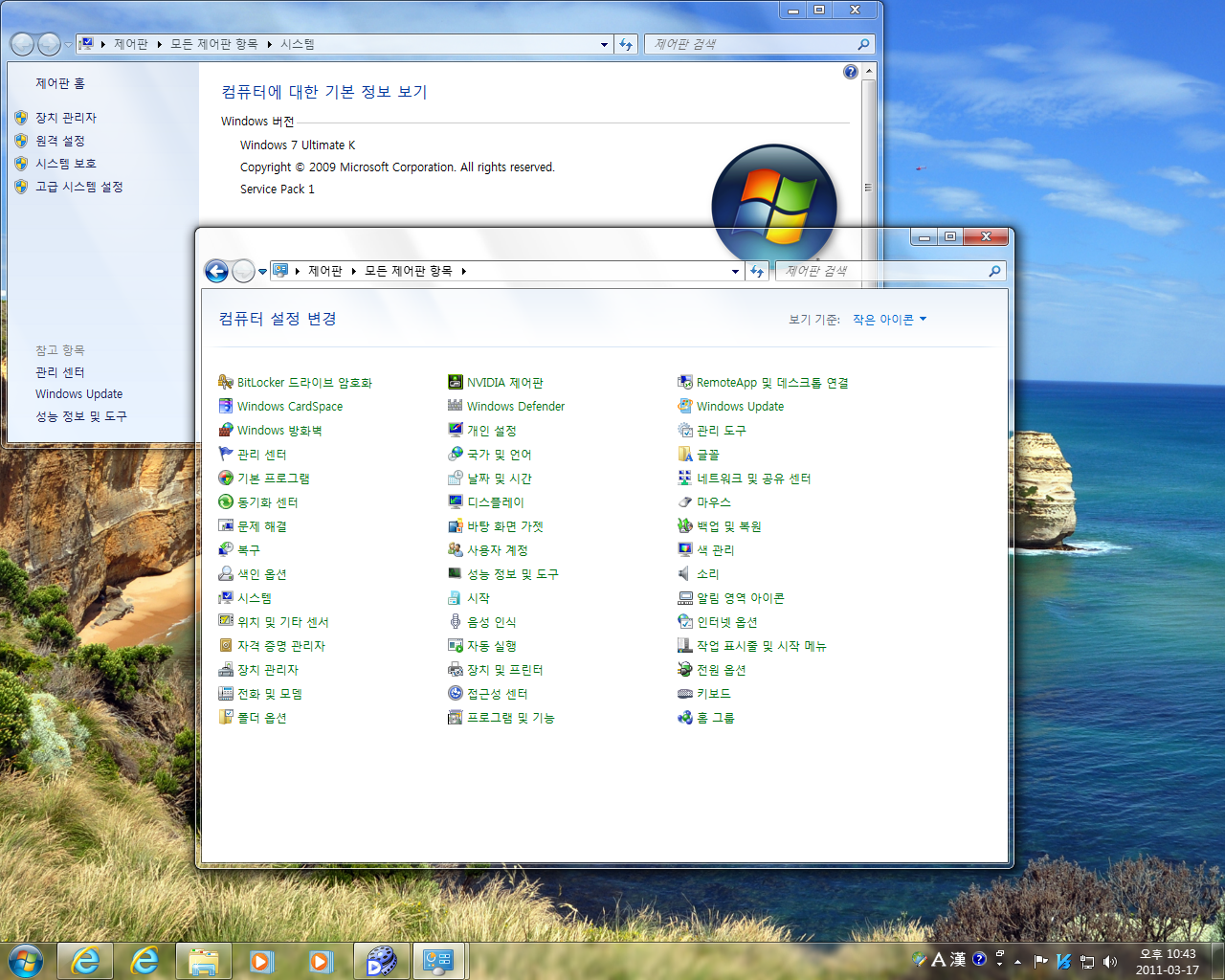Screen dimensions: 1225x980
Task: Open 디스플레이 icon
Action: pyautogui.click(x=456, y=501)
